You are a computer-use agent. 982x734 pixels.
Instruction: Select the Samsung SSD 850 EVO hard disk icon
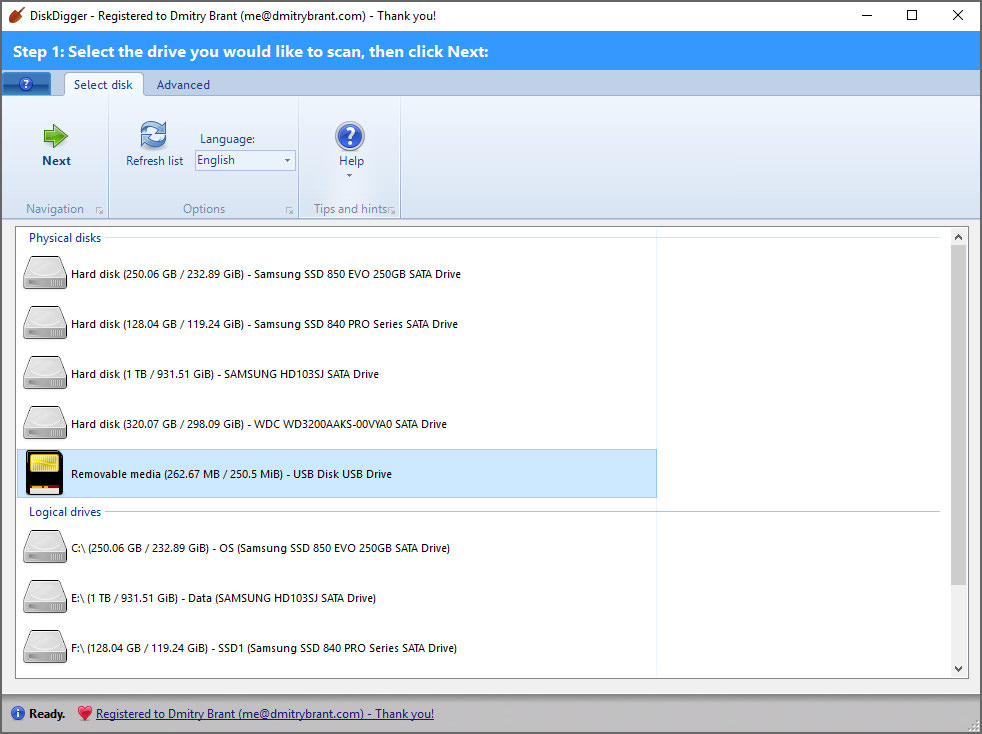point(45,274)
